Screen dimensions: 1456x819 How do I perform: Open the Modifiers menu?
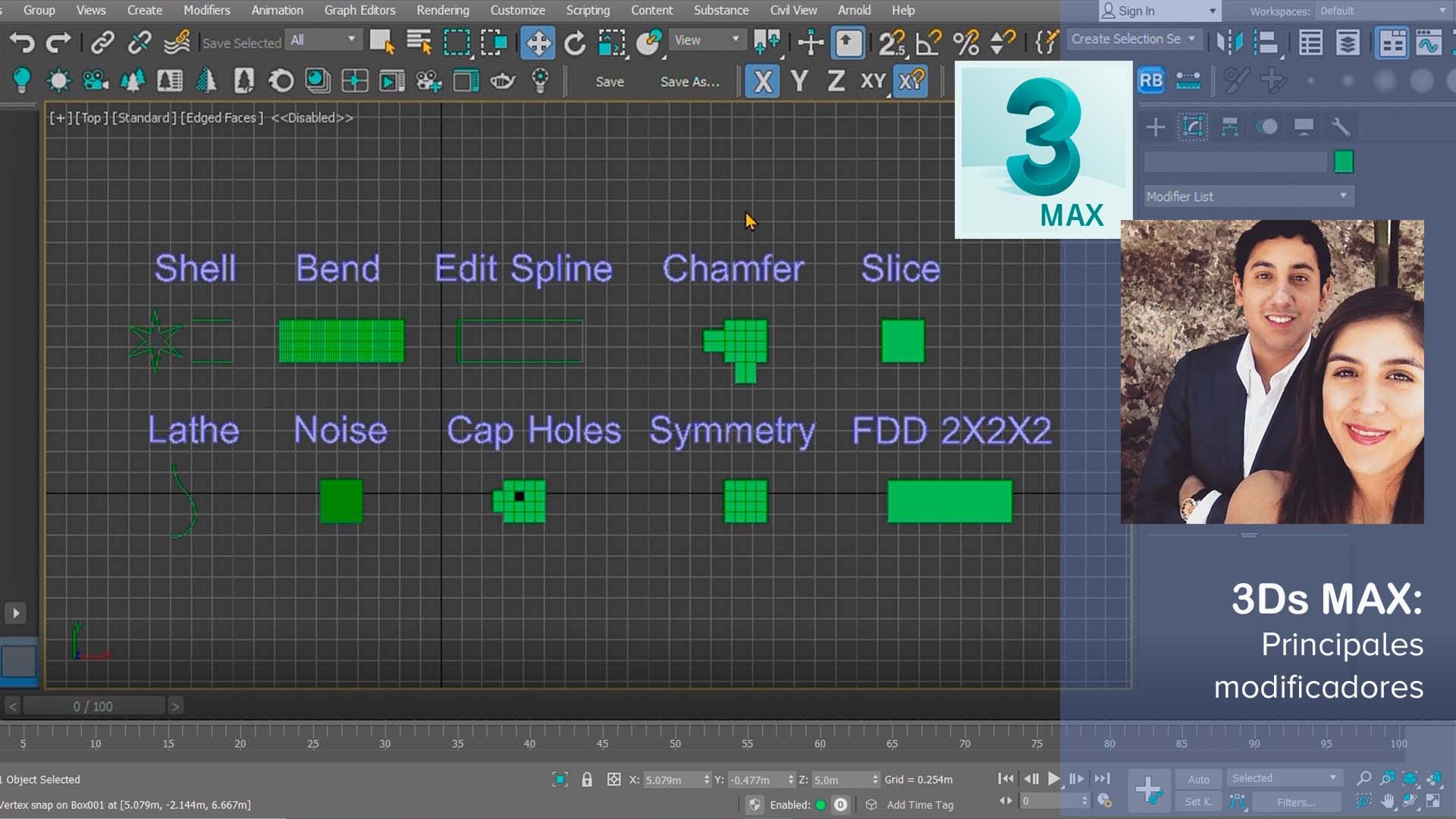tap(206, 11)
